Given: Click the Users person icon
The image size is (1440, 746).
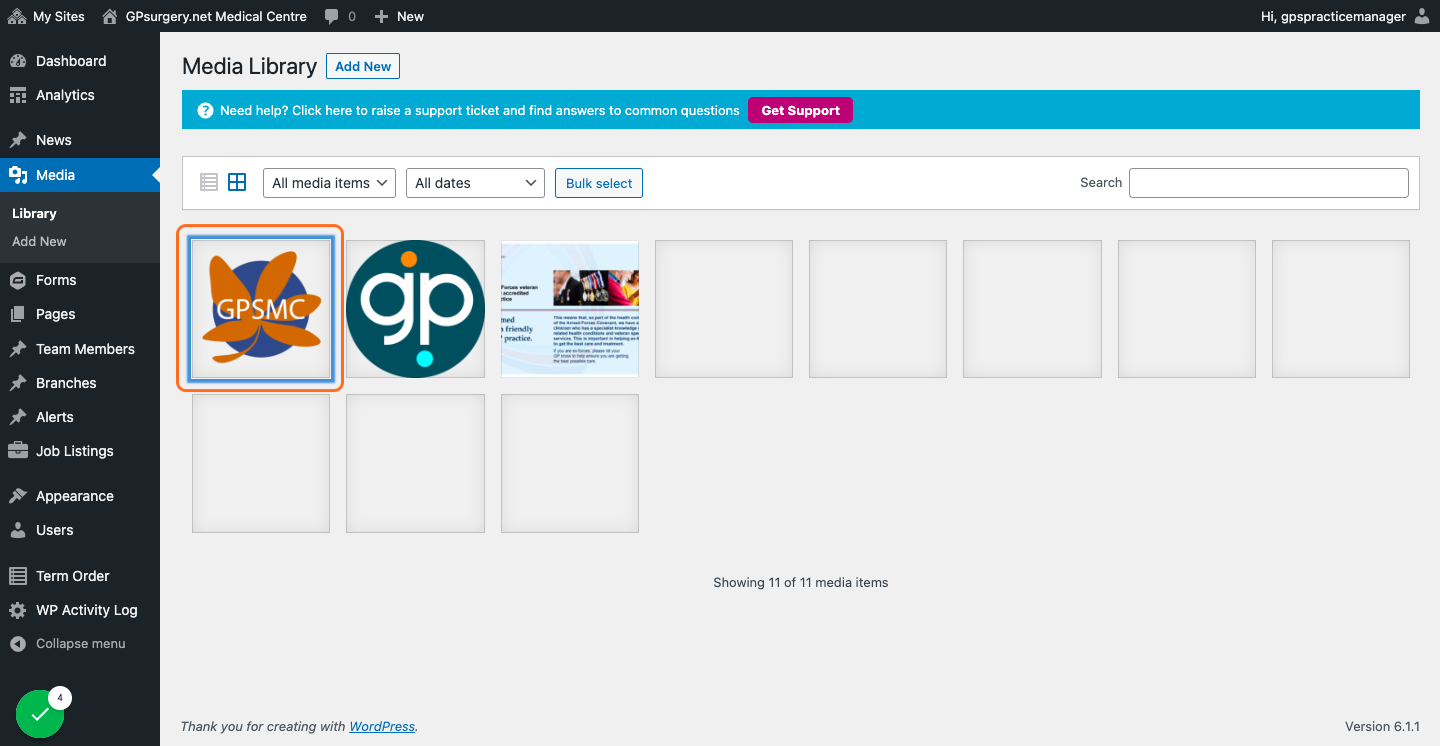Looking at the screenshot, I should pos(18,530).
